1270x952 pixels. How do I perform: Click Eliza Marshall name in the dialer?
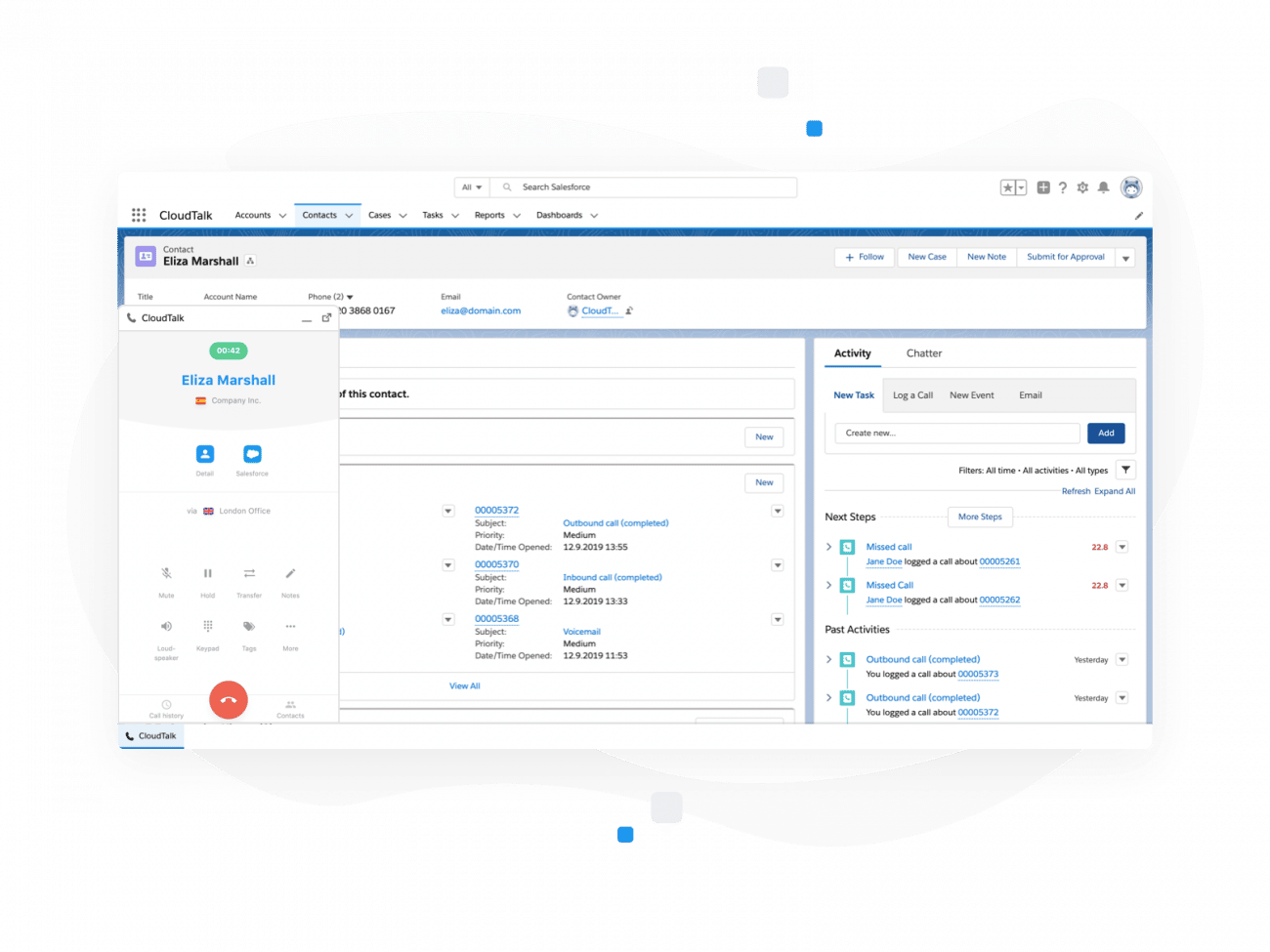coord(229,380)
